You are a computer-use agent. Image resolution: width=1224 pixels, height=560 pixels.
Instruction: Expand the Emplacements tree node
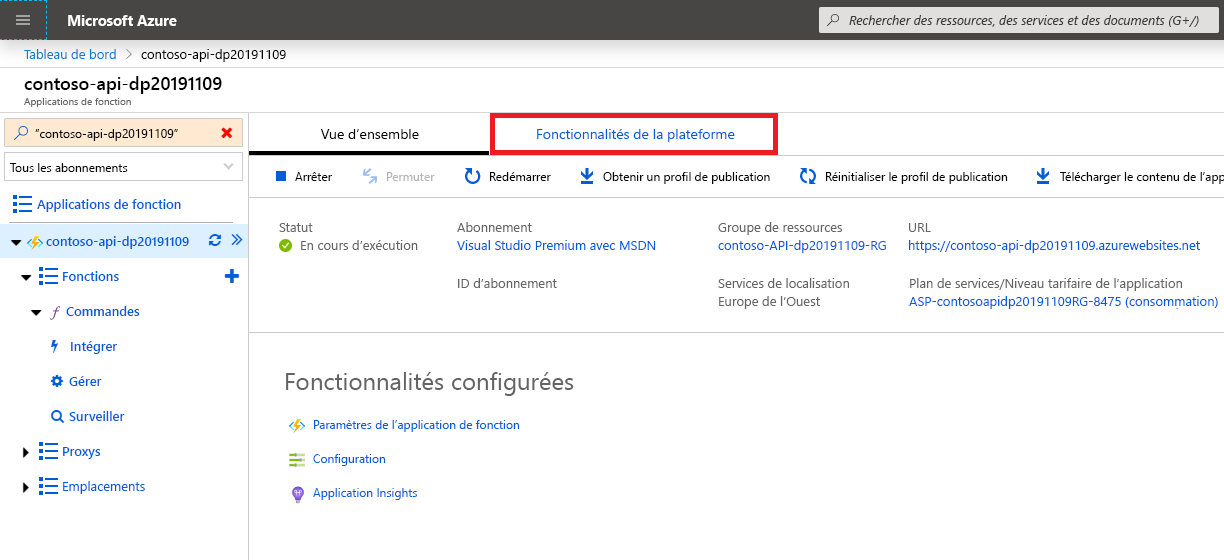click(26, 487)
